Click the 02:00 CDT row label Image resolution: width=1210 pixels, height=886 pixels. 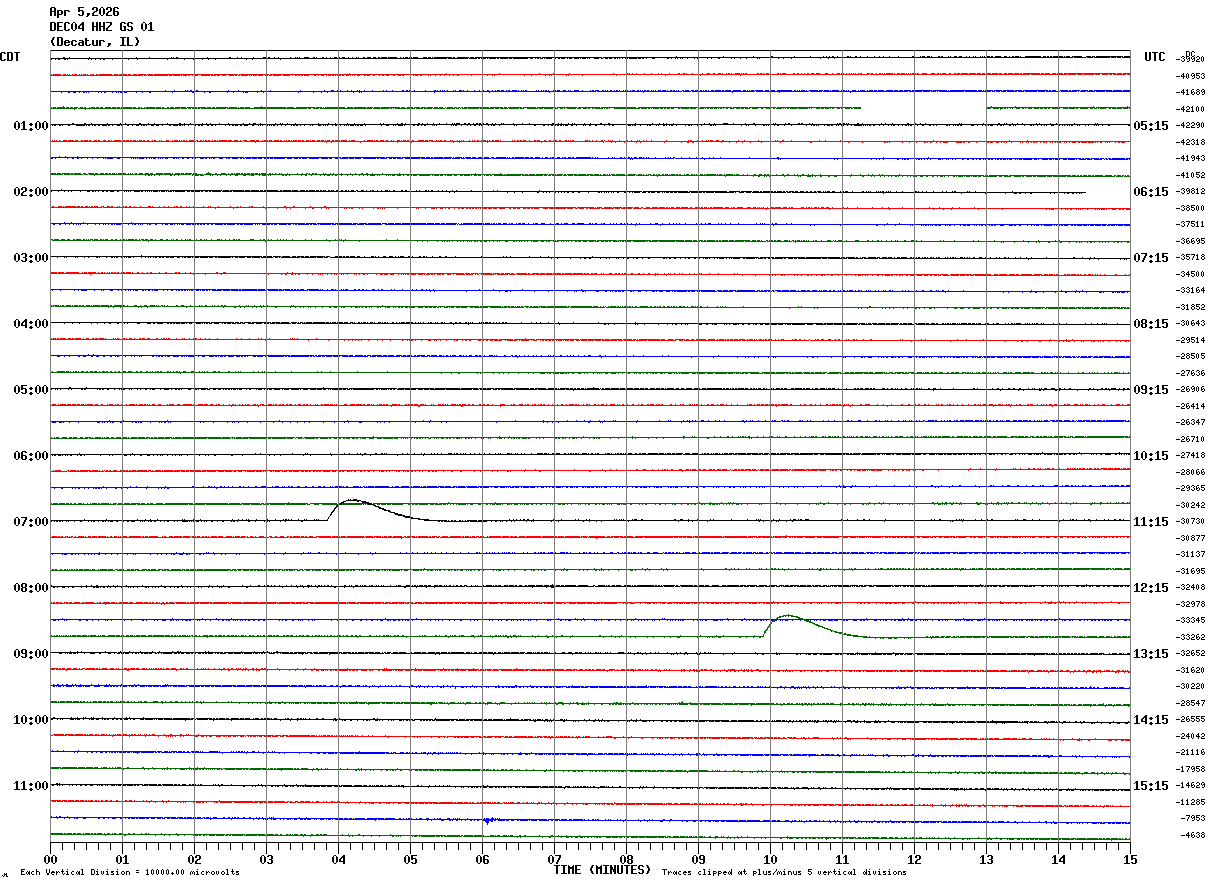(x=31, y=192)
